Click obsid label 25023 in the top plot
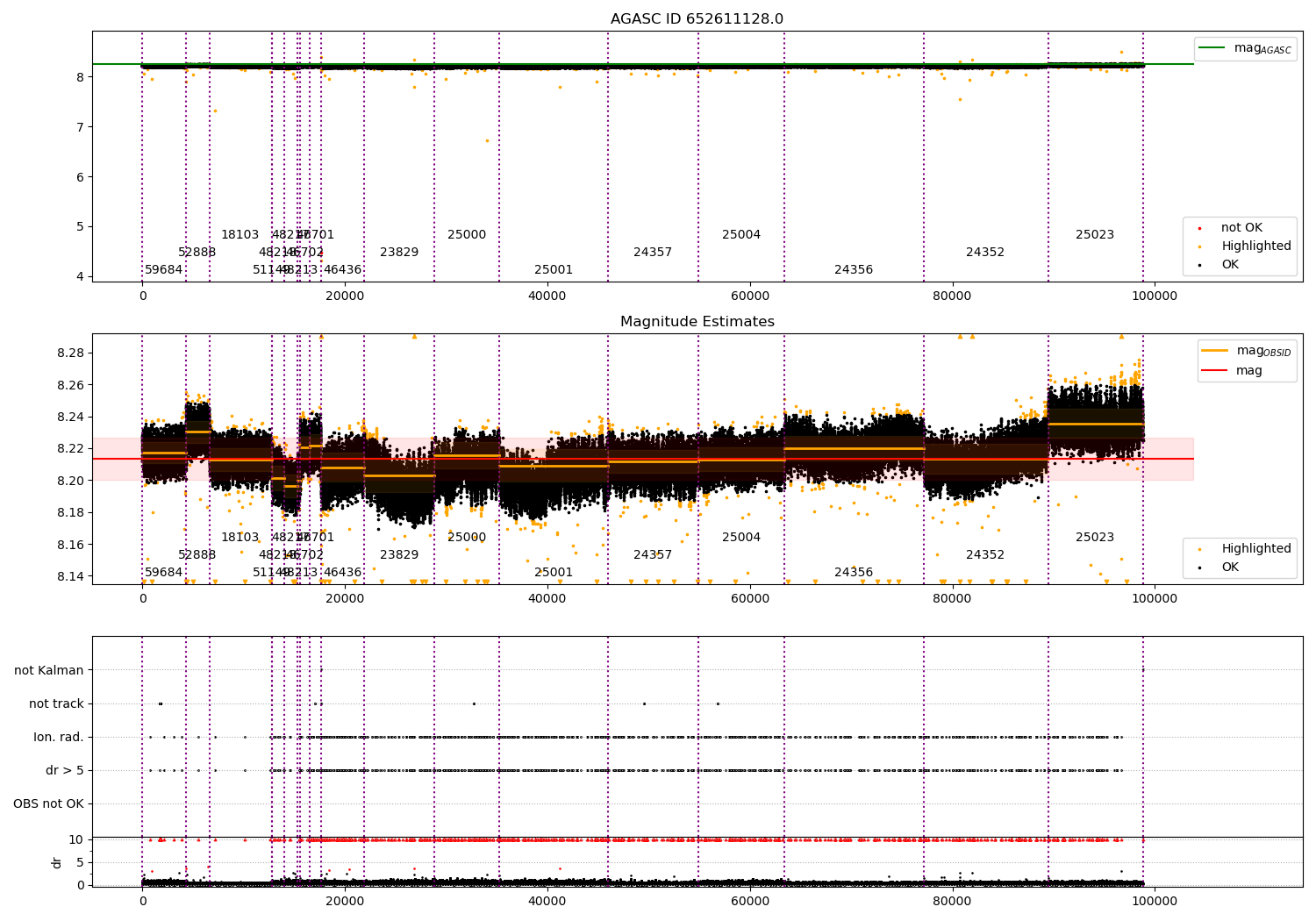This screenshot has height=921, width=1316. [x=1095, y=235]
